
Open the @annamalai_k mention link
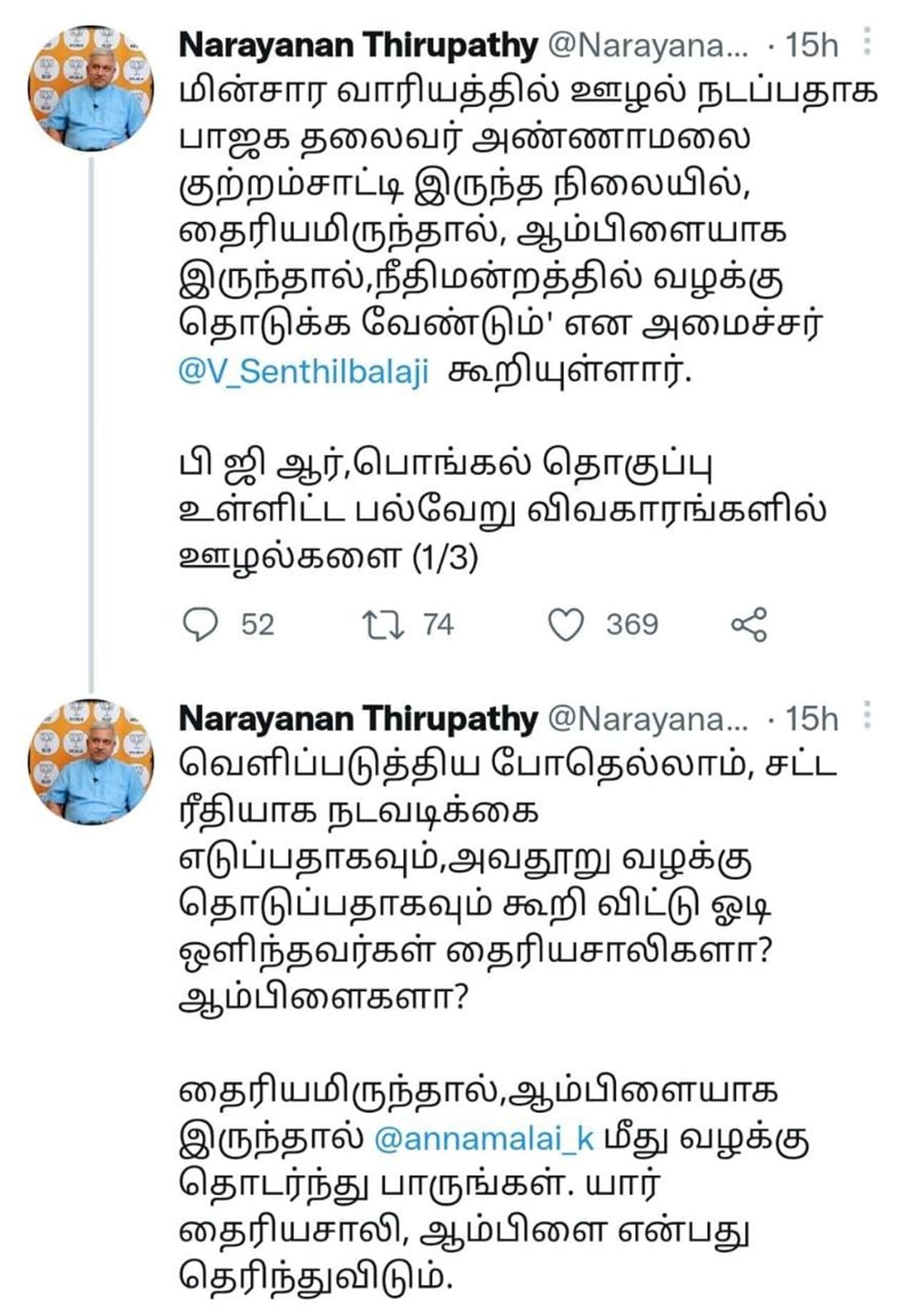pos(484,1139)
